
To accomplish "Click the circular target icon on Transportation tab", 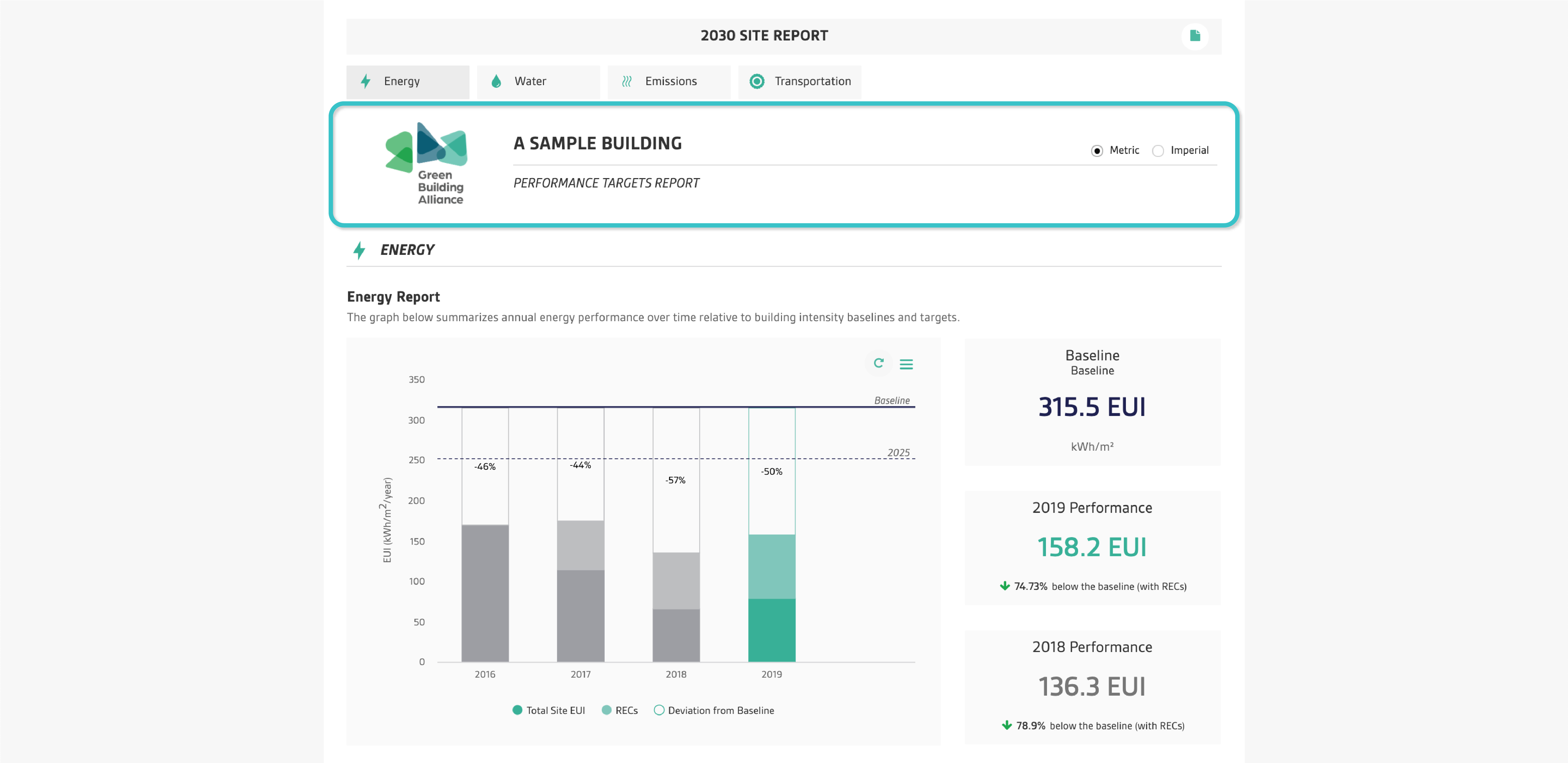I will (x=757, y=81).
